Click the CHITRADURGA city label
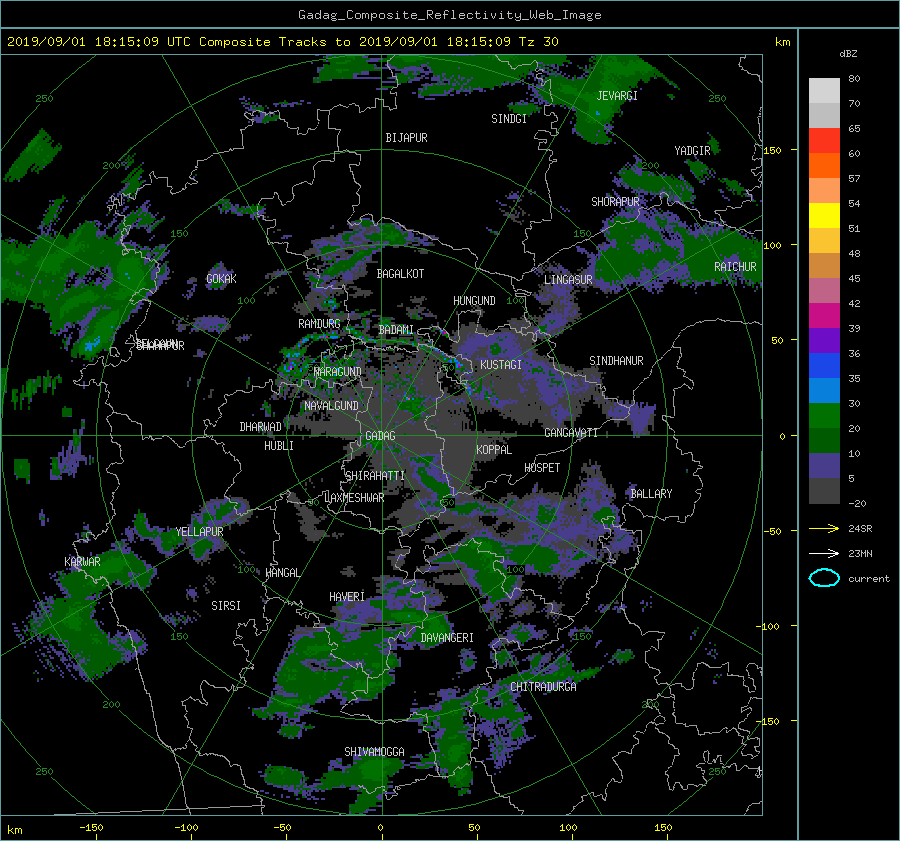900x841 pixels. point(543,687)
